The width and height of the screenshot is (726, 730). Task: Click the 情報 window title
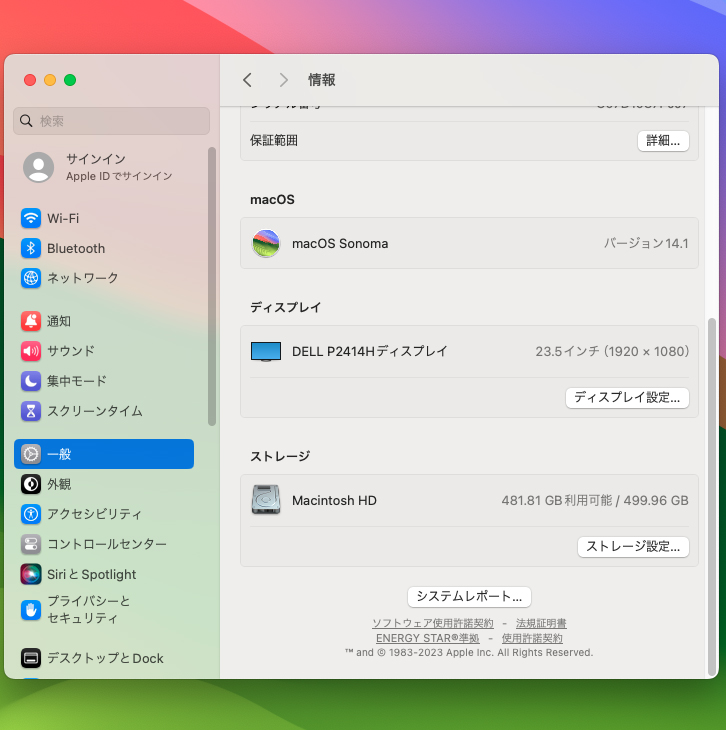(321, 80)
